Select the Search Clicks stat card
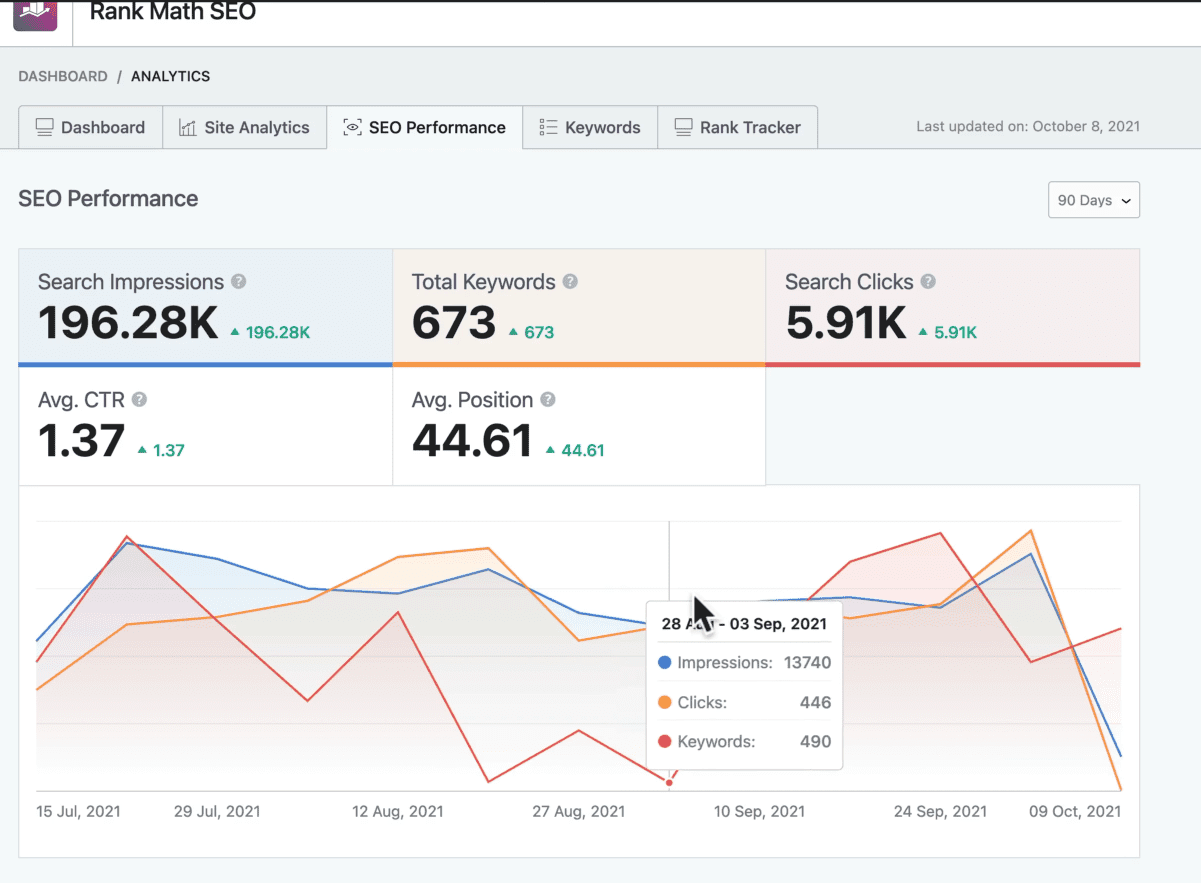Screen dimensions: 1201x883 point(953,308)
